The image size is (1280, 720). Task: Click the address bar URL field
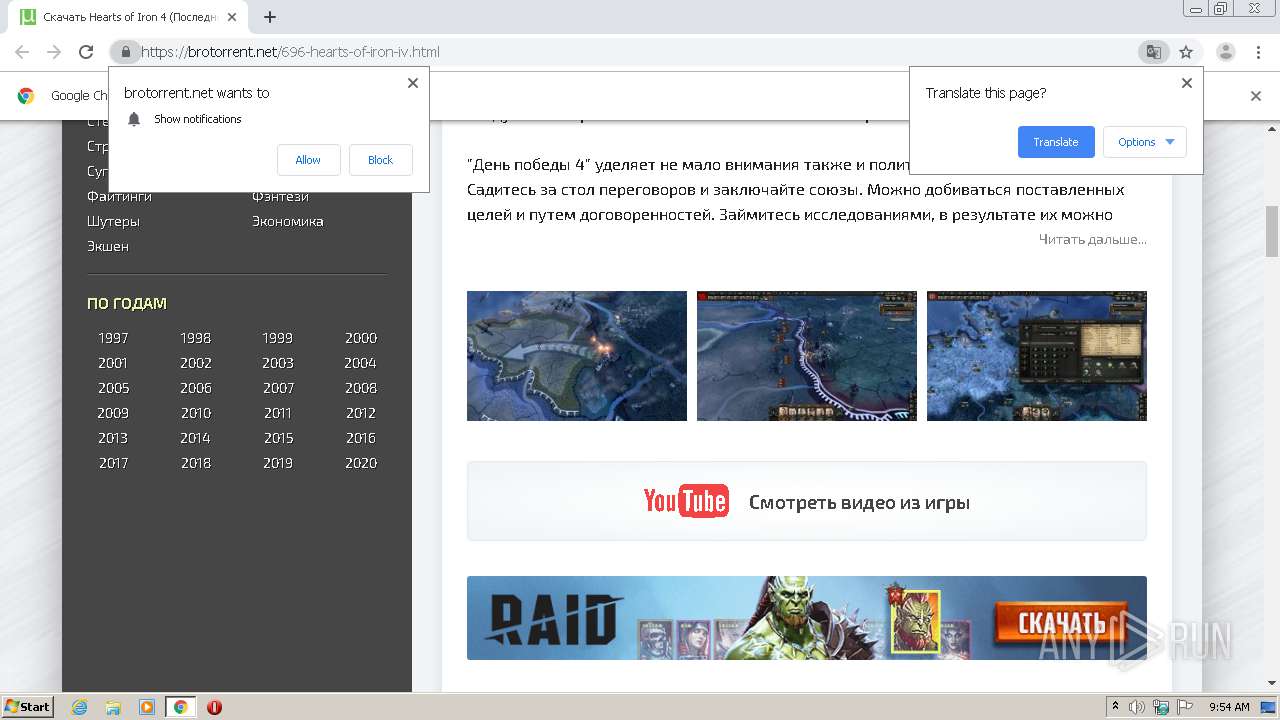pos(640,52)
